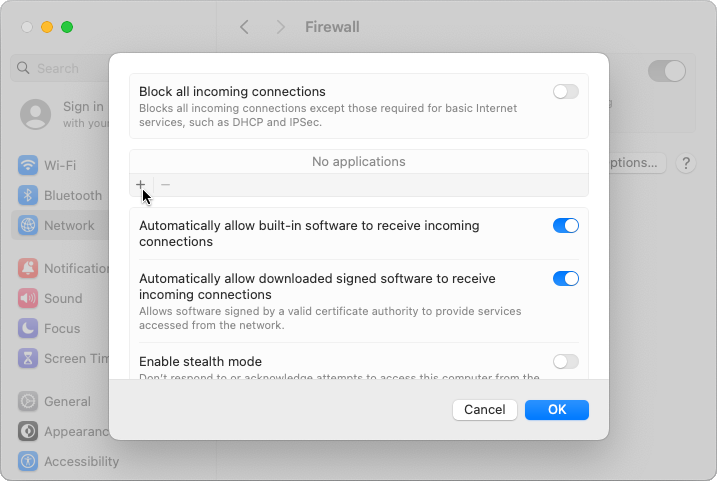Open Wi-Fi settings icon in sidebar
This screenshot has height=481, width=717.
pyautogui.click(x=28, y=165)
